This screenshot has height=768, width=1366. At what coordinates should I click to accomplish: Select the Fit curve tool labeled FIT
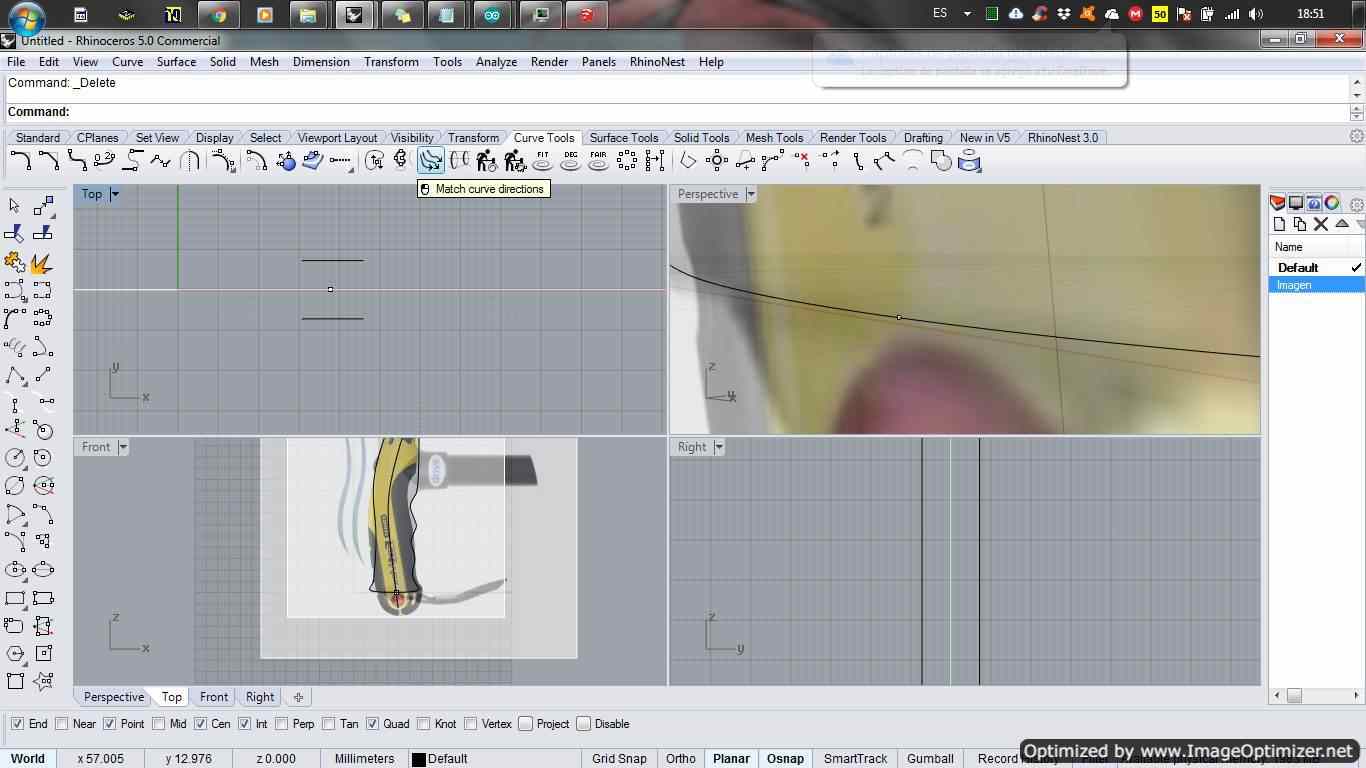[542, 160]
